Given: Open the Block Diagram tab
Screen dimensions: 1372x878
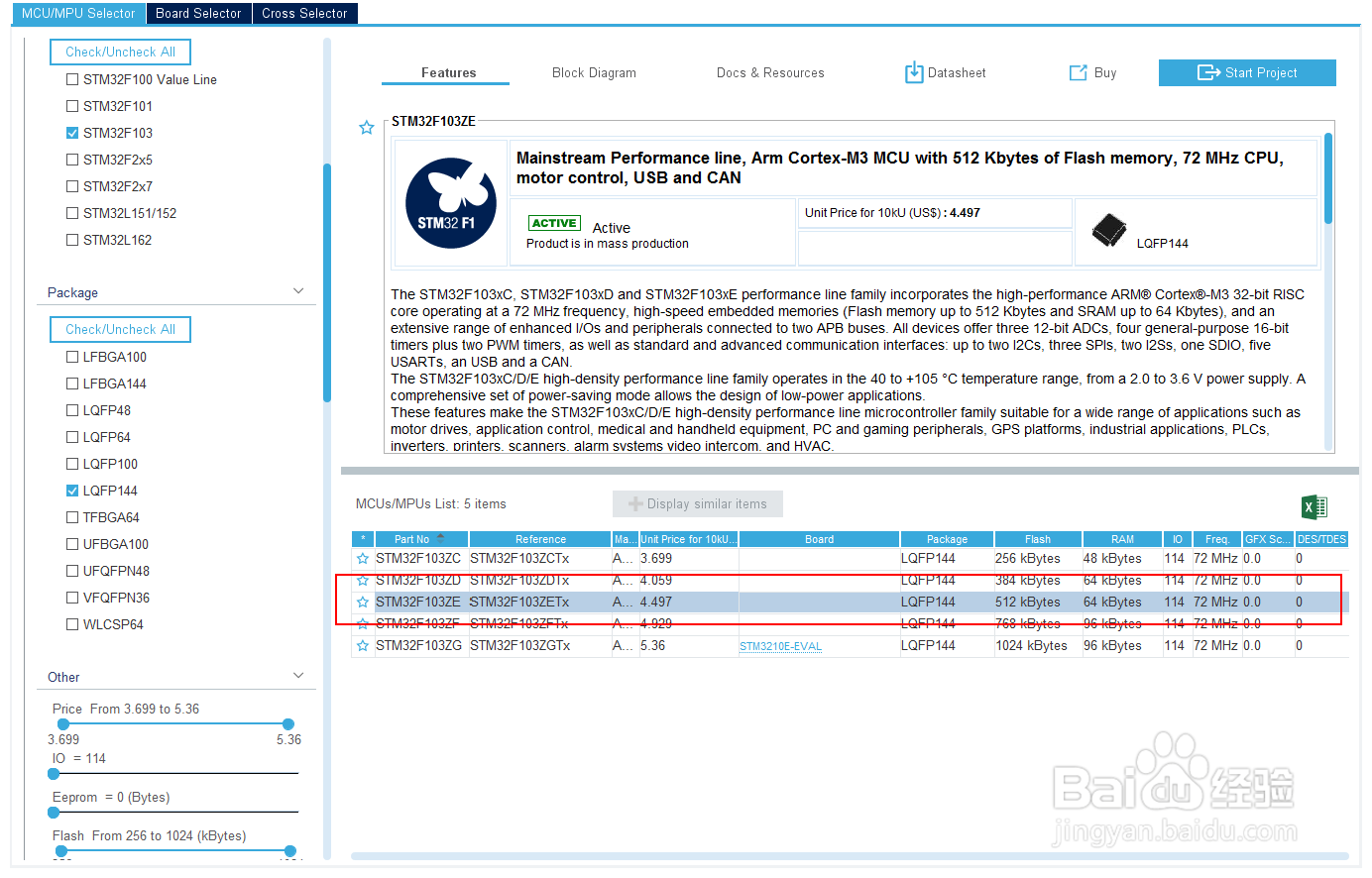Looking at the screenshot, I should [594, 72].
